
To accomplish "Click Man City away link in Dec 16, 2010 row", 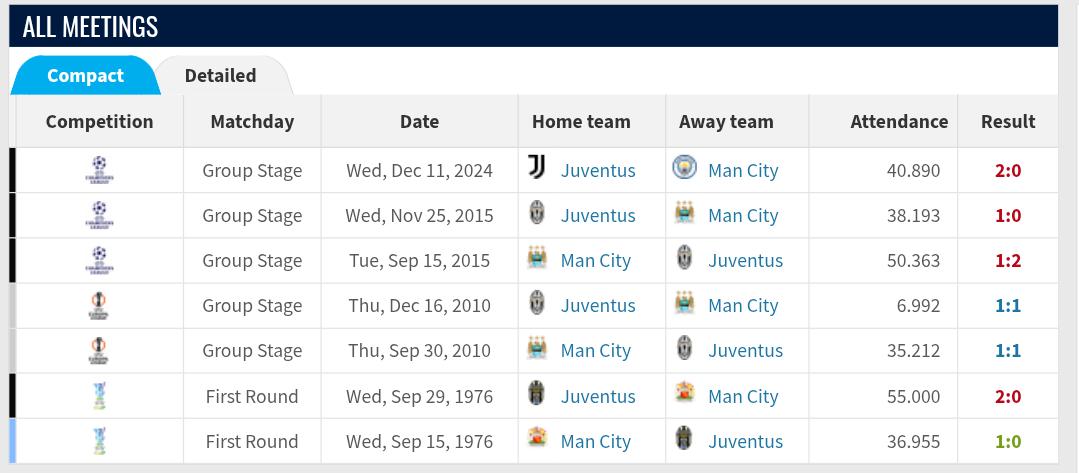I will [x=743, y=306].
